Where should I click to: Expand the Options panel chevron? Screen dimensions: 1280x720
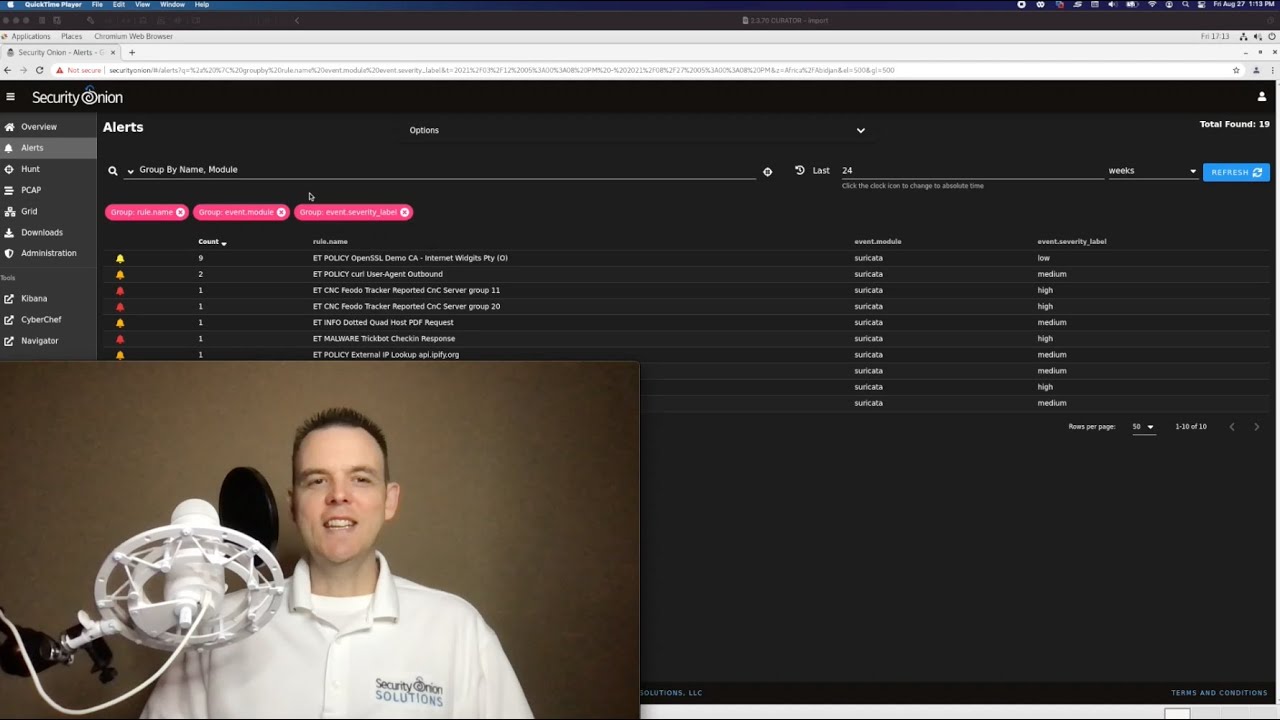point(860,130)
